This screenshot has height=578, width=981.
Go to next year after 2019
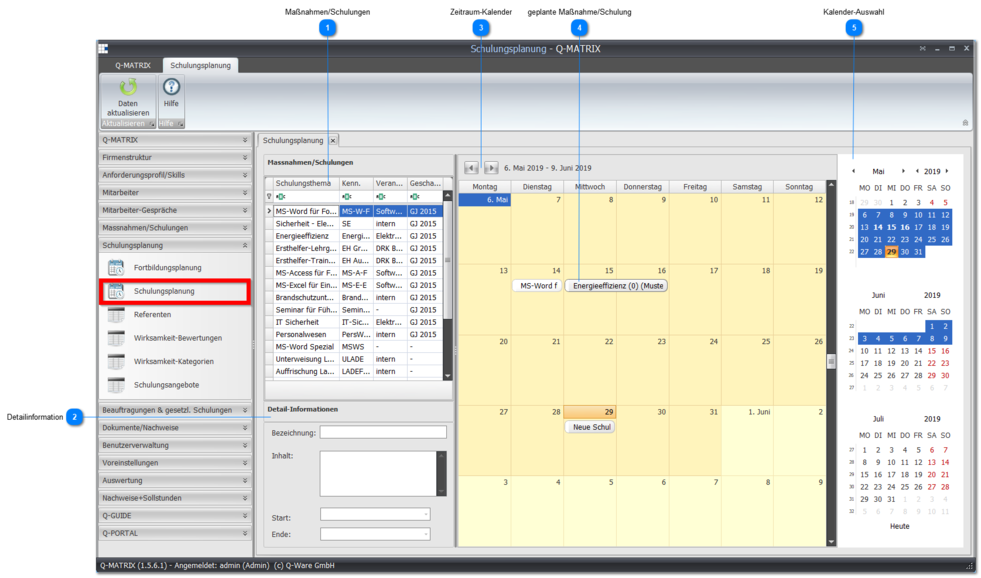(947, 171)
